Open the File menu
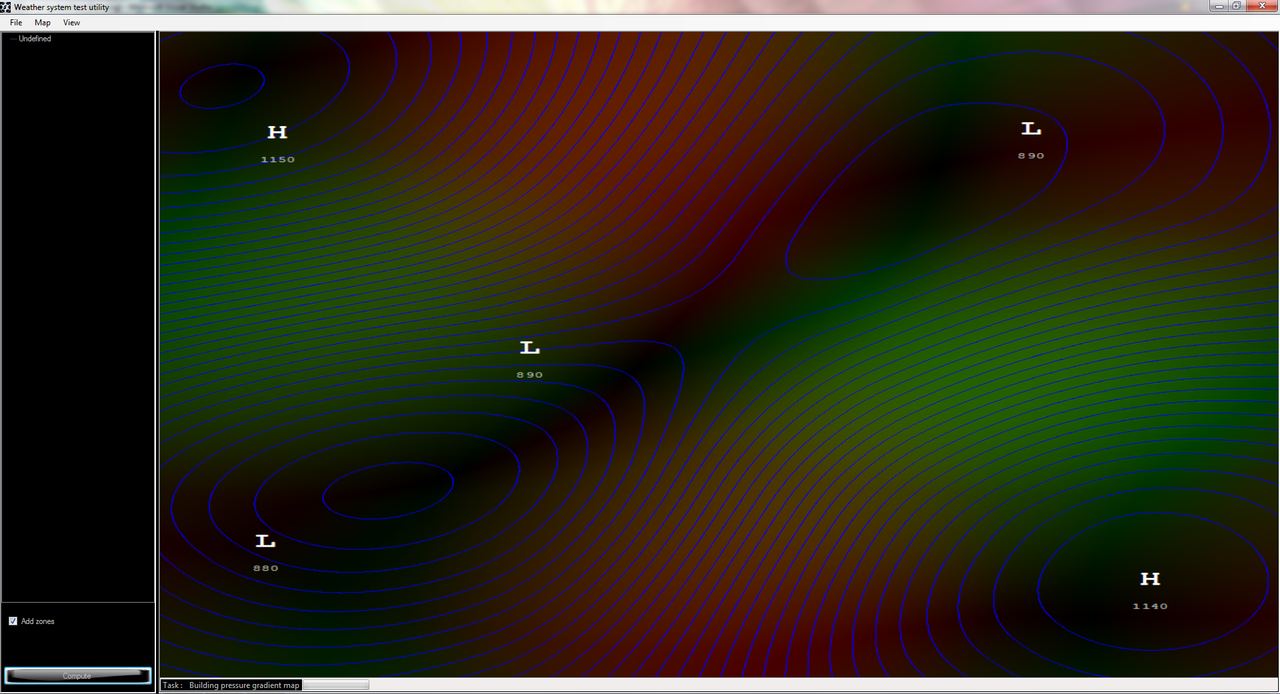Image resolution: width=1280 pixels, height=694 pixels. [16, 22]
